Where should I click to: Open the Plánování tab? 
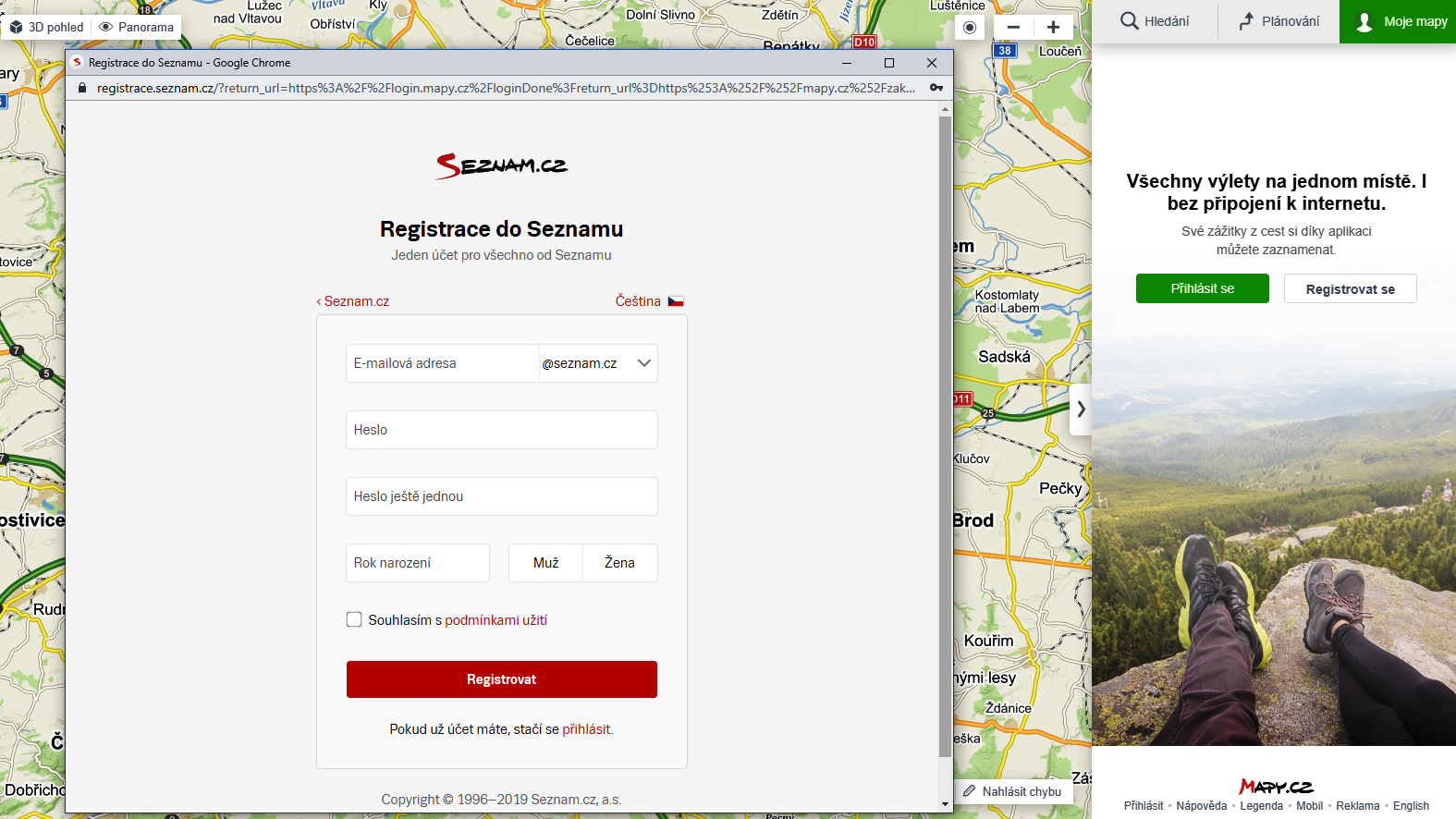coord(1279,21)
